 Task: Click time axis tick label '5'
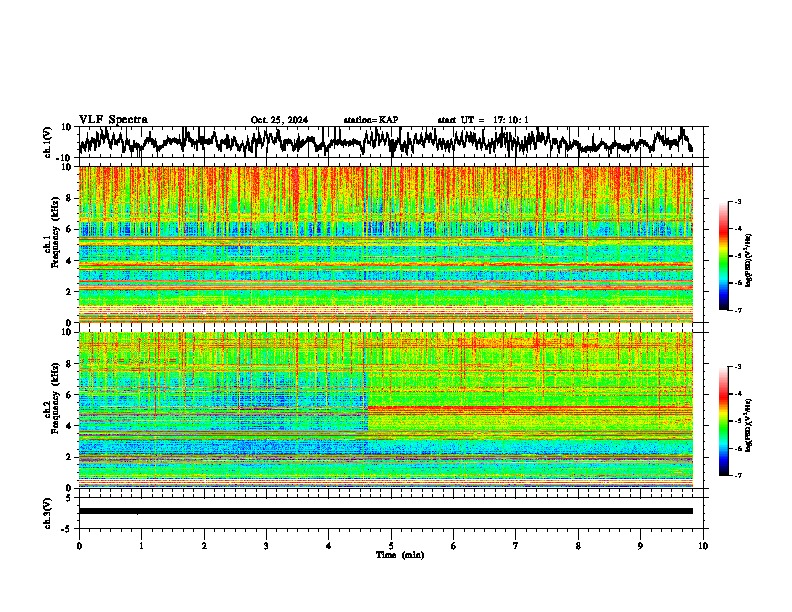(391, 546)
